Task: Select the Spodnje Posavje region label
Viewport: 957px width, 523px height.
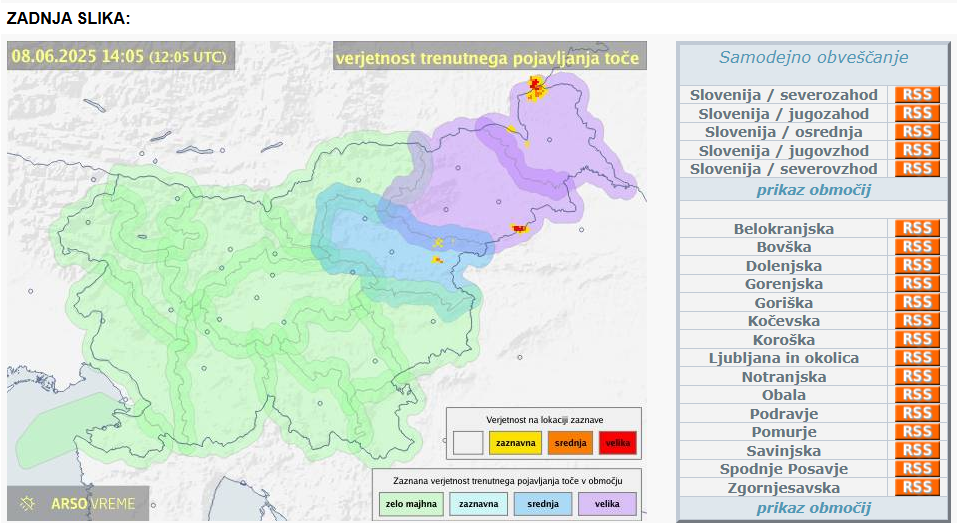Action: click(x=783, y=469)
